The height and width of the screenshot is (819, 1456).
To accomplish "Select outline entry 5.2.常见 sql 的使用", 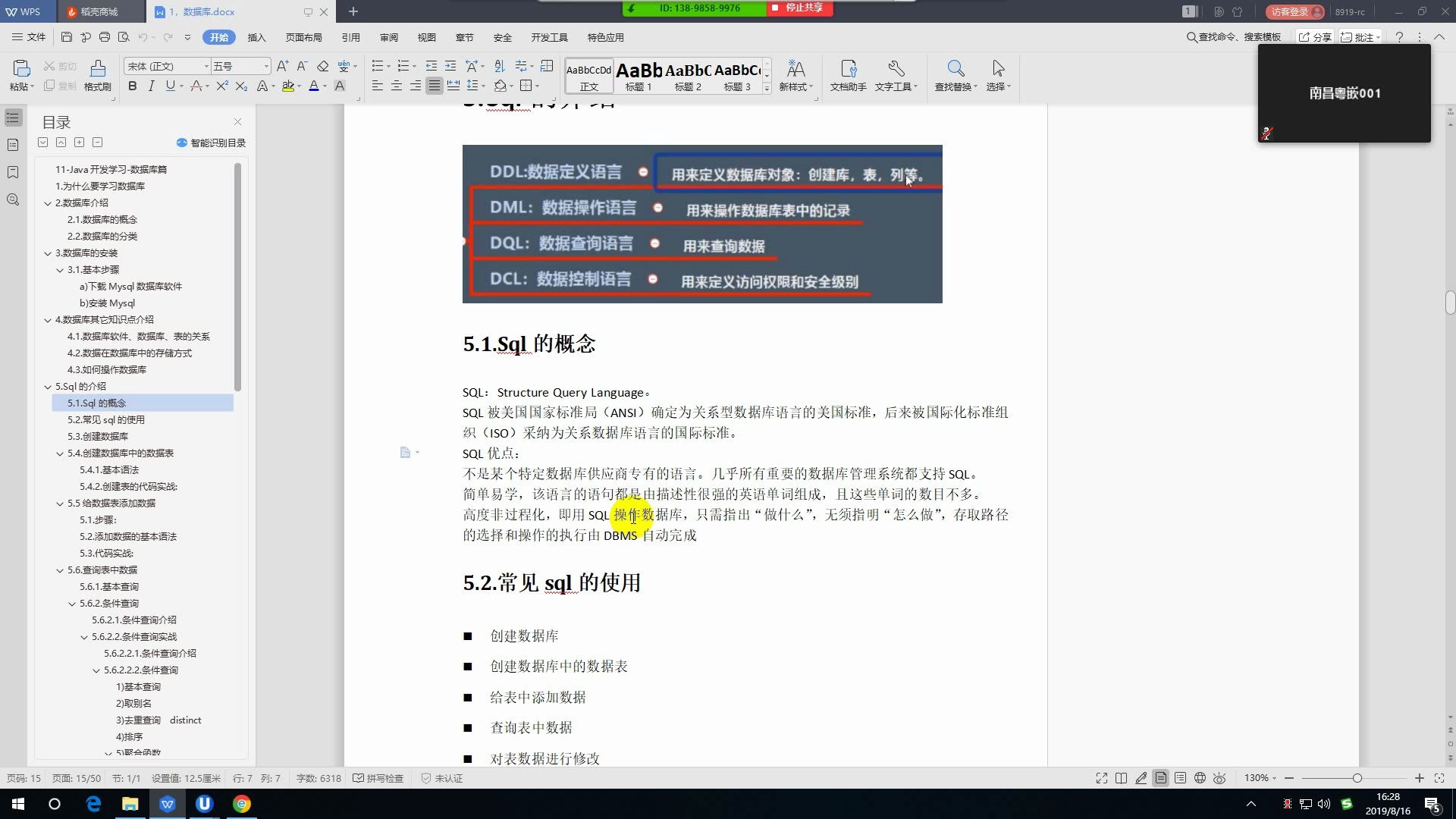I will tap(106, 419).
